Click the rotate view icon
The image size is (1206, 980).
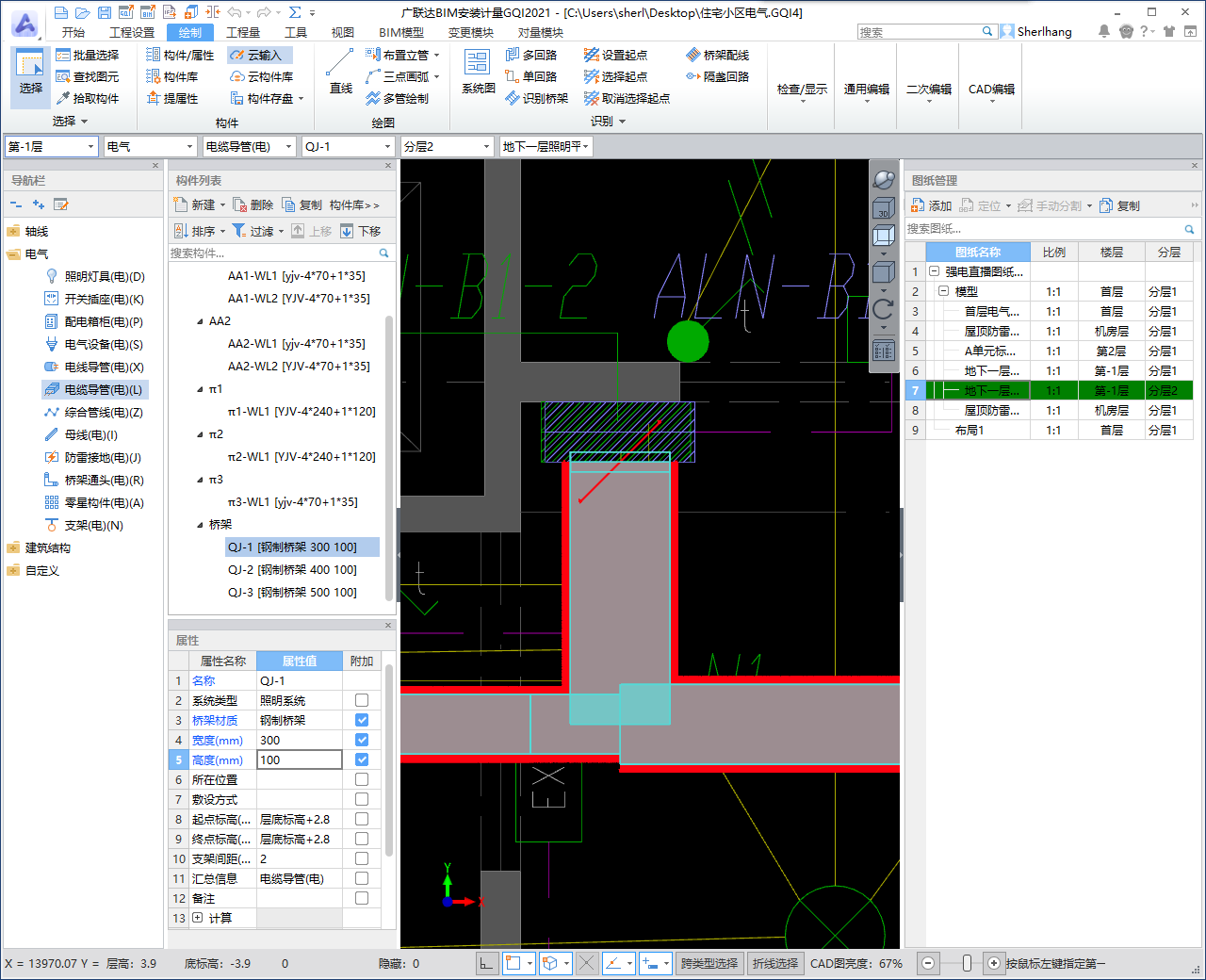click(883, 308)
